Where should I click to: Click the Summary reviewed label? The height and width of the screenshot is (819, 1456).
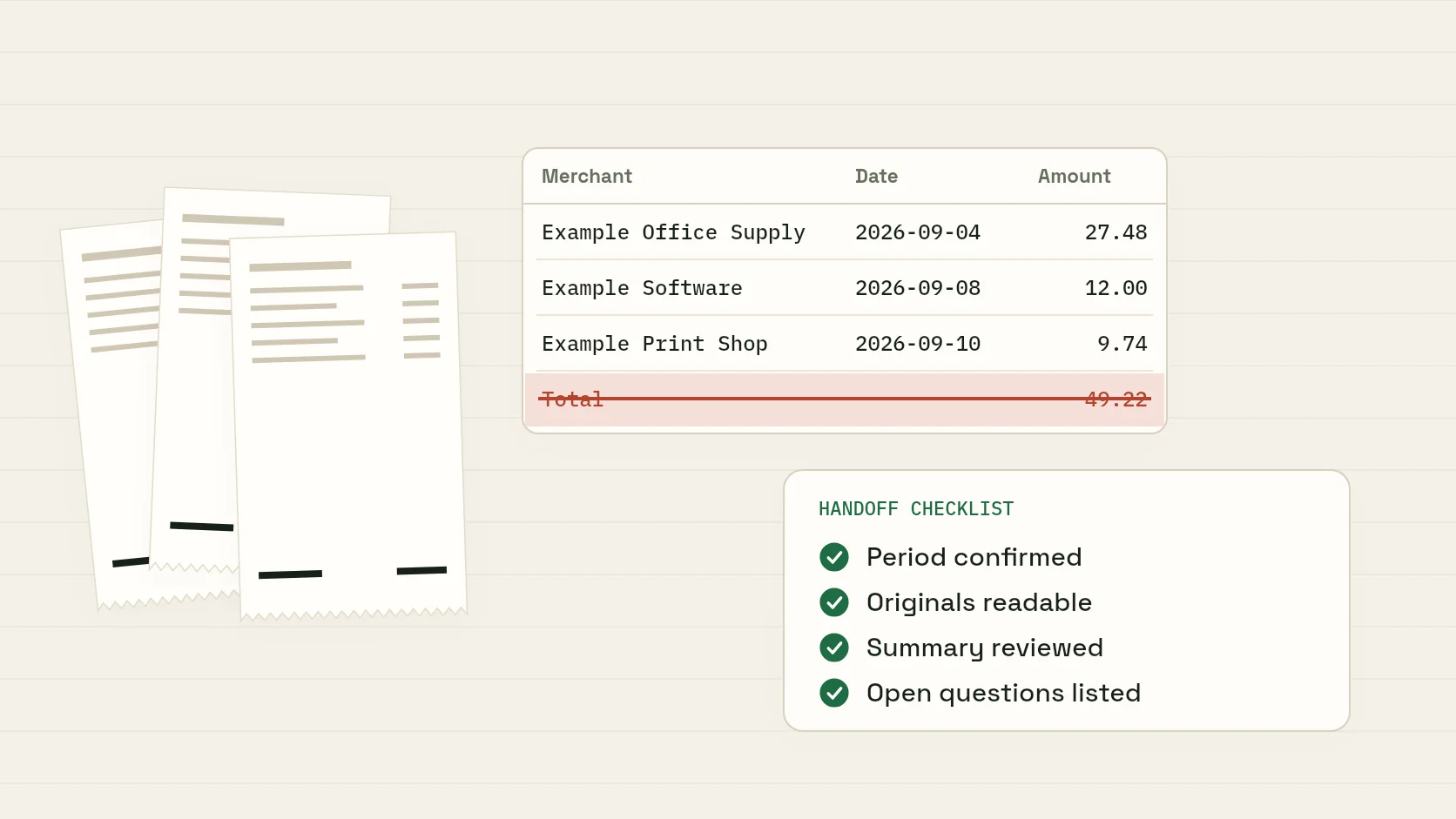coord(985,648)
